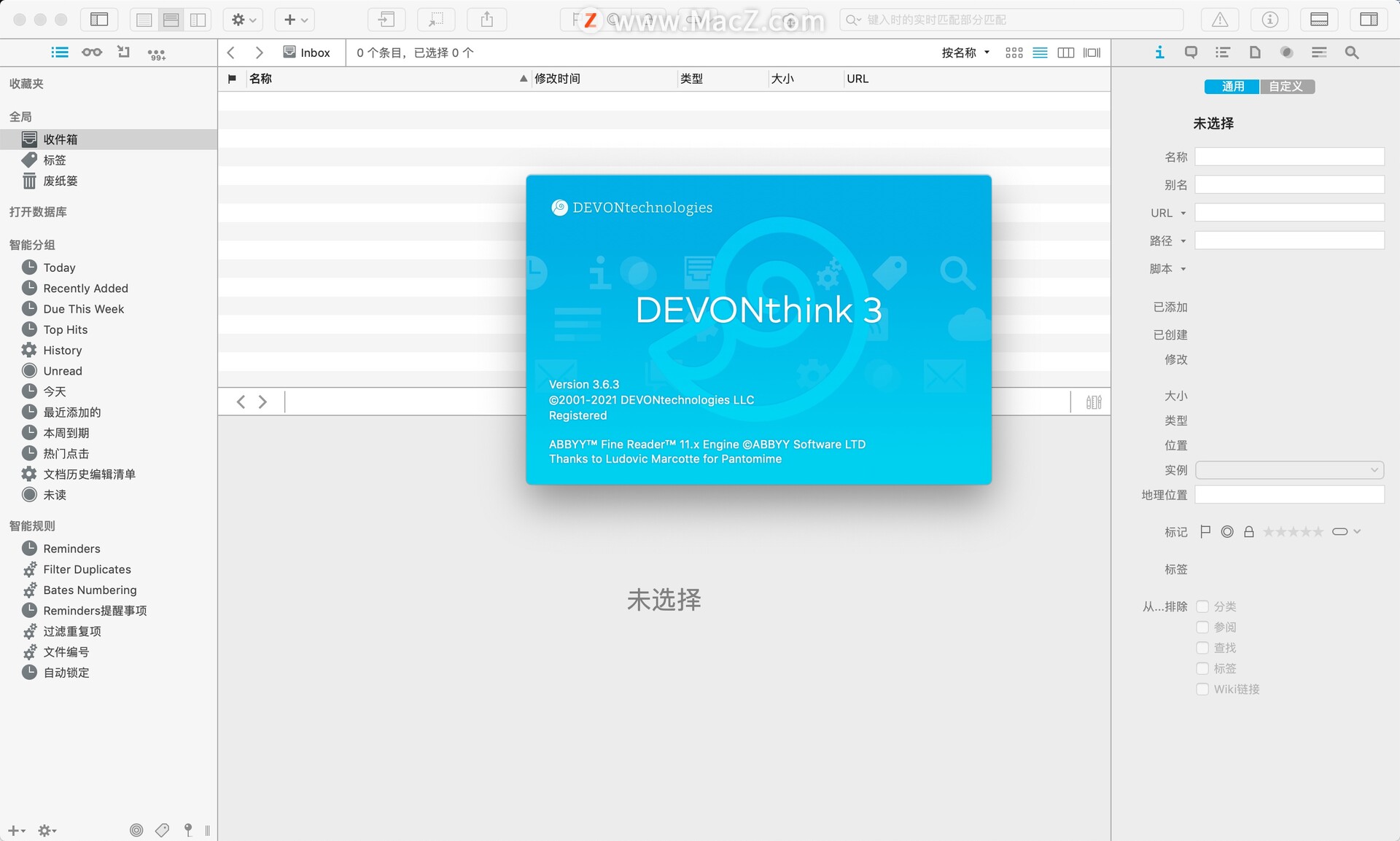
Task: Switch to the 自定义 tab
Action: tap(1286, 87)
